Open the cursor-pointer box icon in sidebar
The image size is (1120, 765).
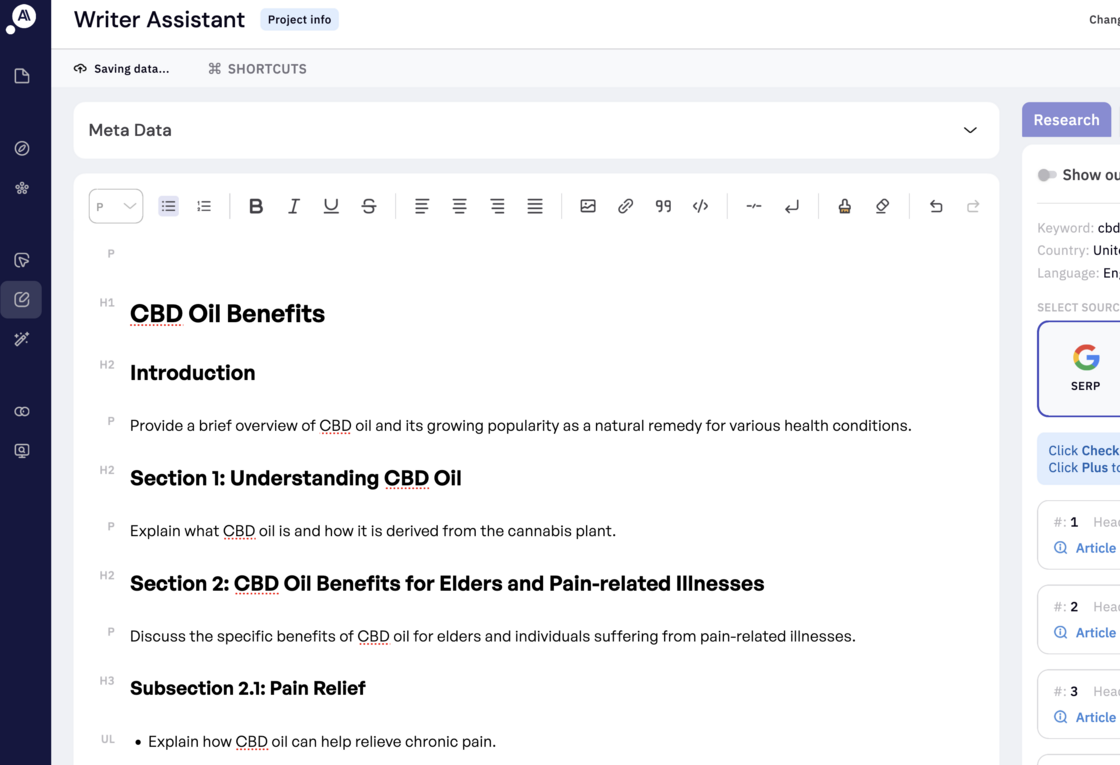coord(22,259)
